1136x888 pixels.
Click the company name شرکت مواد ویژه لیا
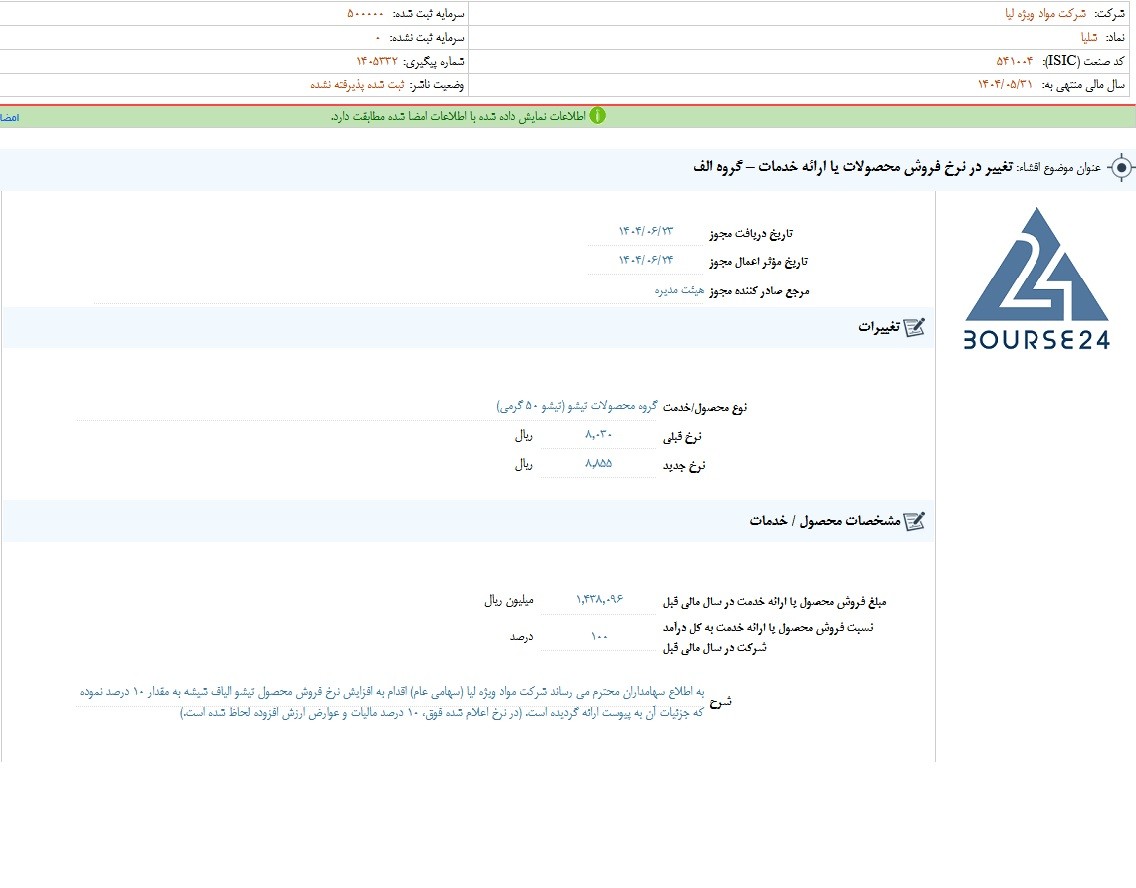[x=1045, y=14]
